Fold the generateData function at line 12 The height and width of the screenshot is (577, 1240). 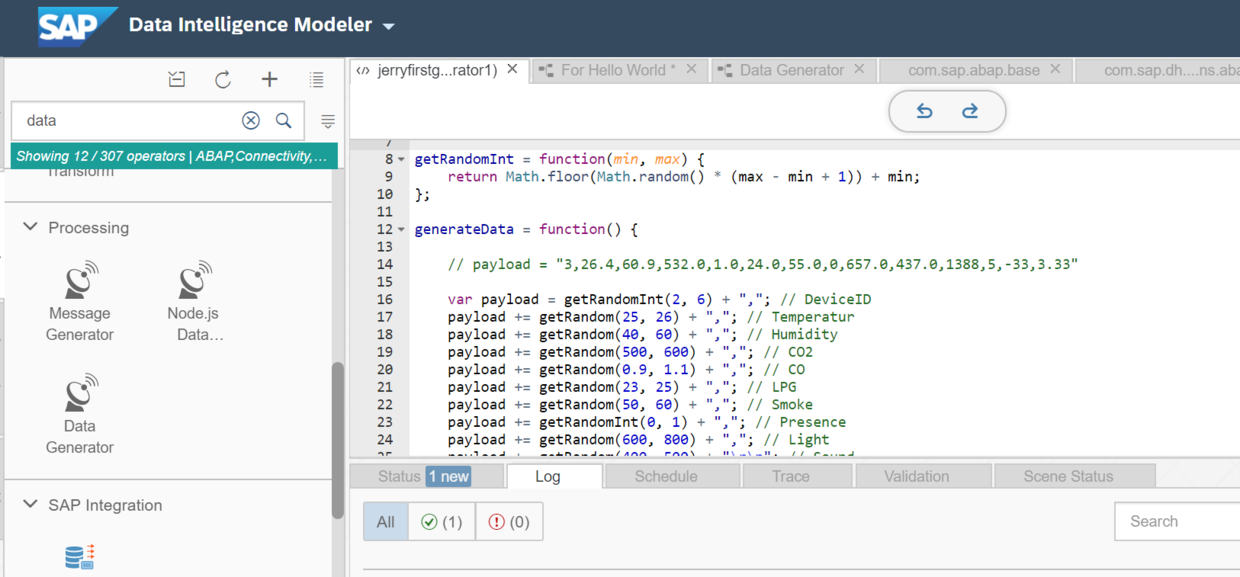(402, 229)
